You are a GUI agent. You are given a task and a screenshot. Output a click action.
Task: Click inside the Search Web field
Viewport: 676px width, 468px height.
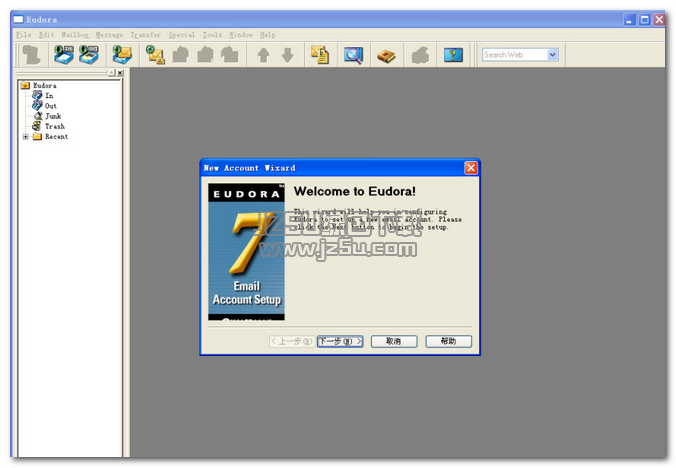[x=515, y=55]
